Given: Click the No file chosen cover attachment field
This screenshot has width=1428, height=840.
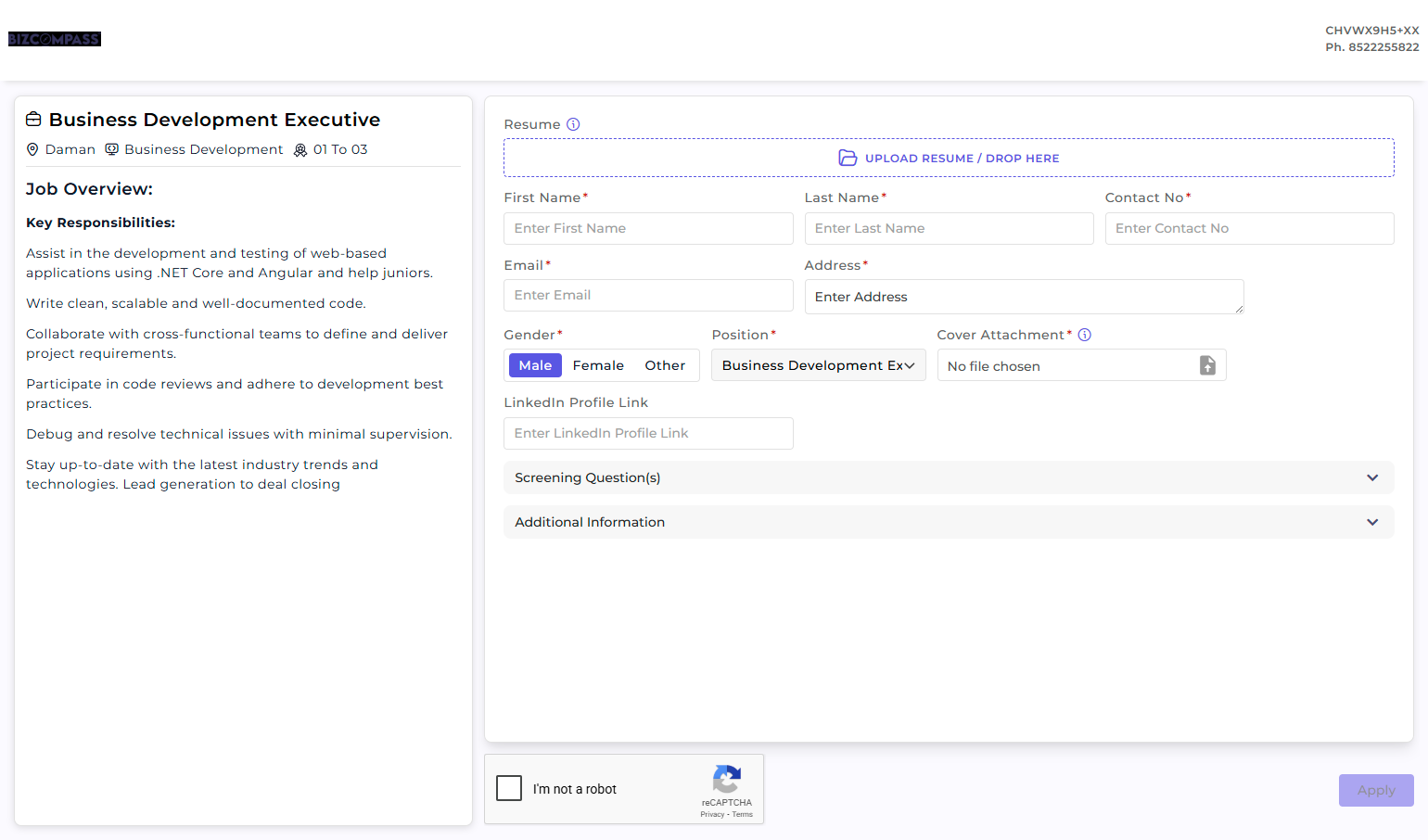Looking at the screenshot, I should pyautogui.click(x=1082, y=365).
